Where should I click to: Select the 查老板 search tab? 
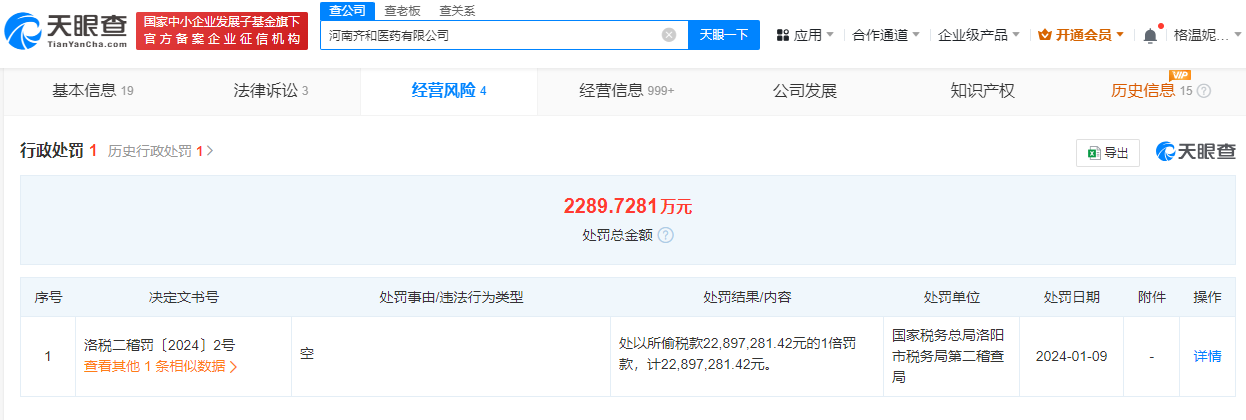(x=402, y=11)
